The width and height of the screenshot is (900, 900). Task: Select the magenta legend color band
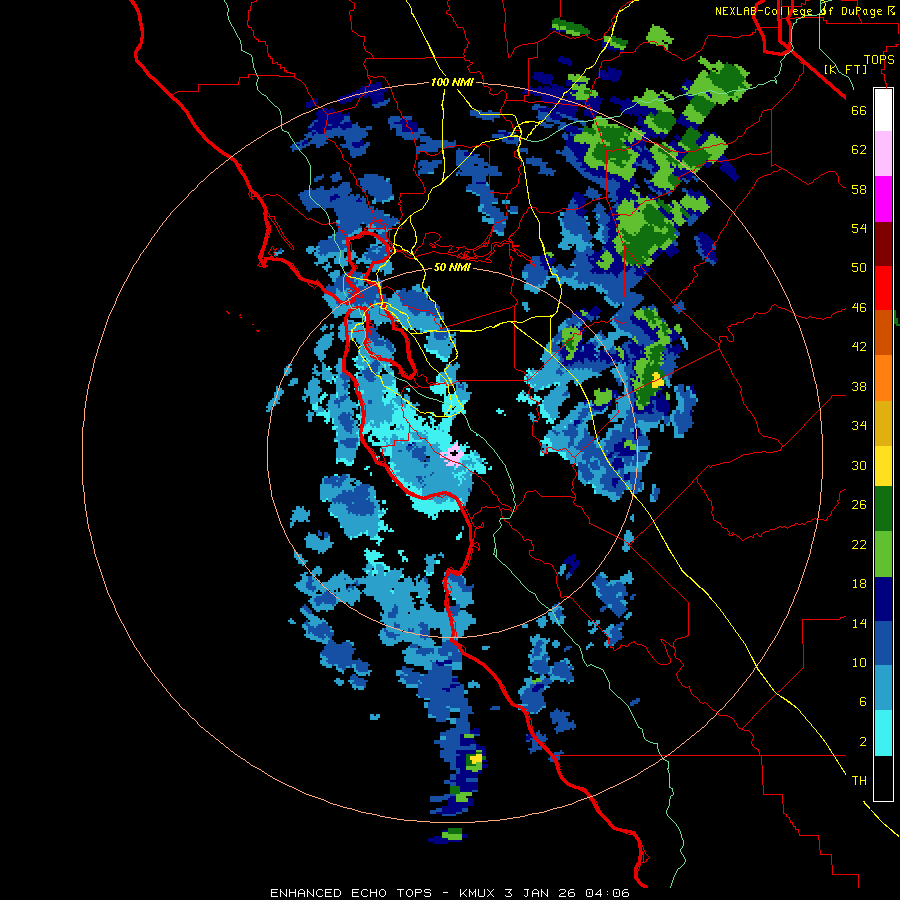(x=883, y=199)
